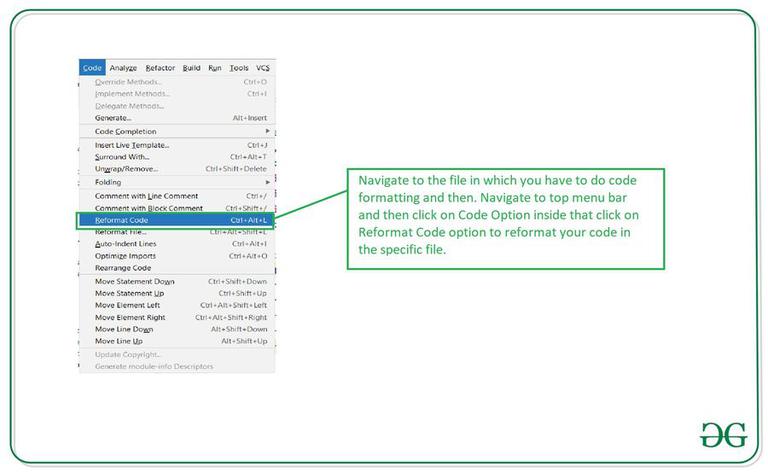The width and height of the screenshot is (768, 473).
Task: Open the Analyze menu
Action: pyautogui.click(x=123, y=68)
